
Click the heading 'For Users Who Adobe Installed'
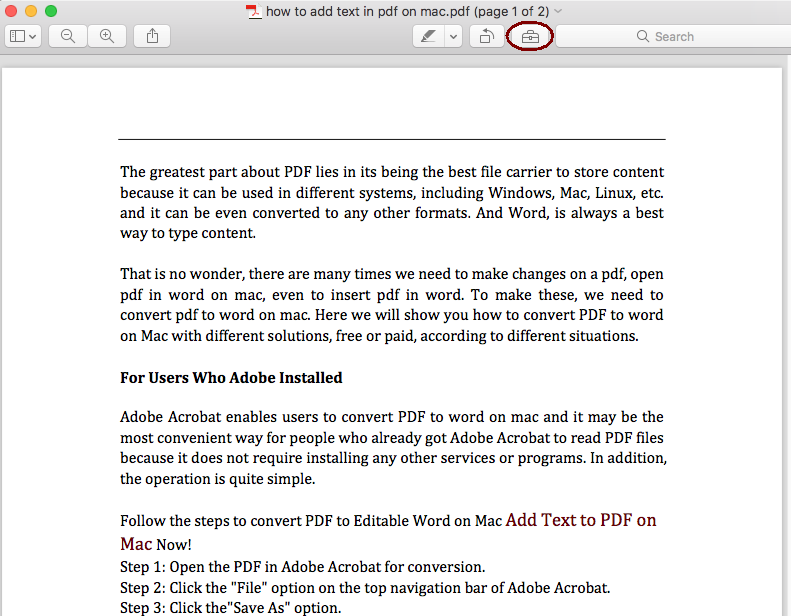[231, 378]
